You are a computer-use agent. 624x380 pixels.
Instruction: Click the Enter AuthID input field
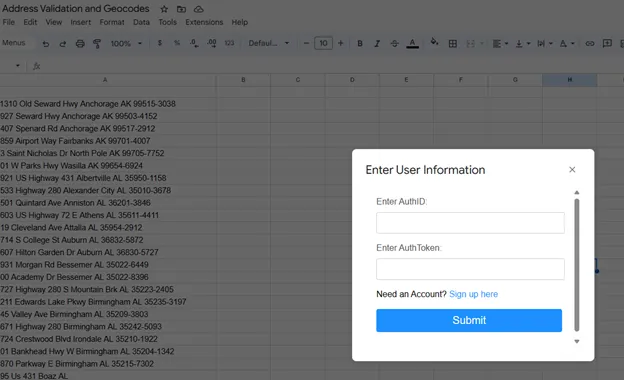click(470, 223)
